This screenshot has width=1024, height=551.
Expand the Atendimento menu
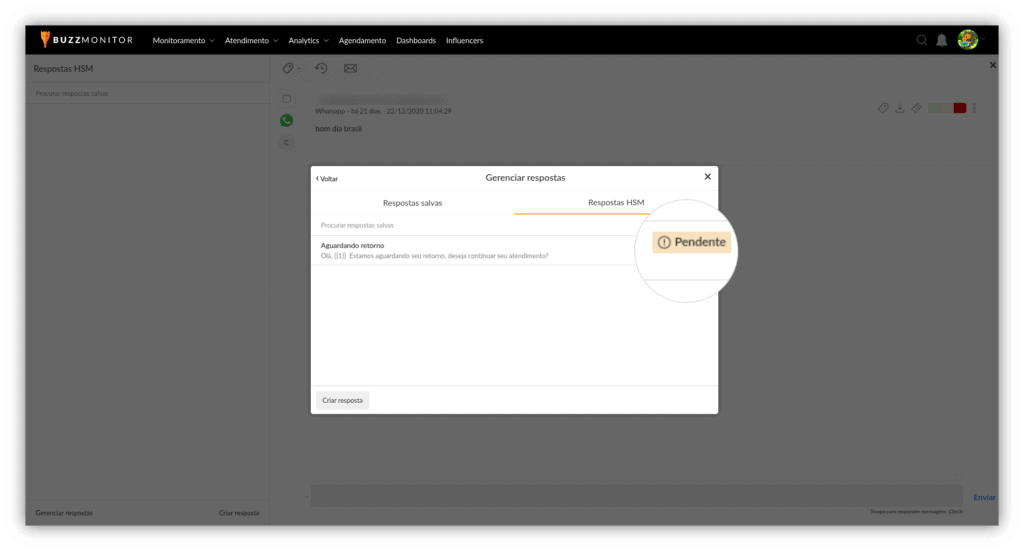click(x=251, y=41)
